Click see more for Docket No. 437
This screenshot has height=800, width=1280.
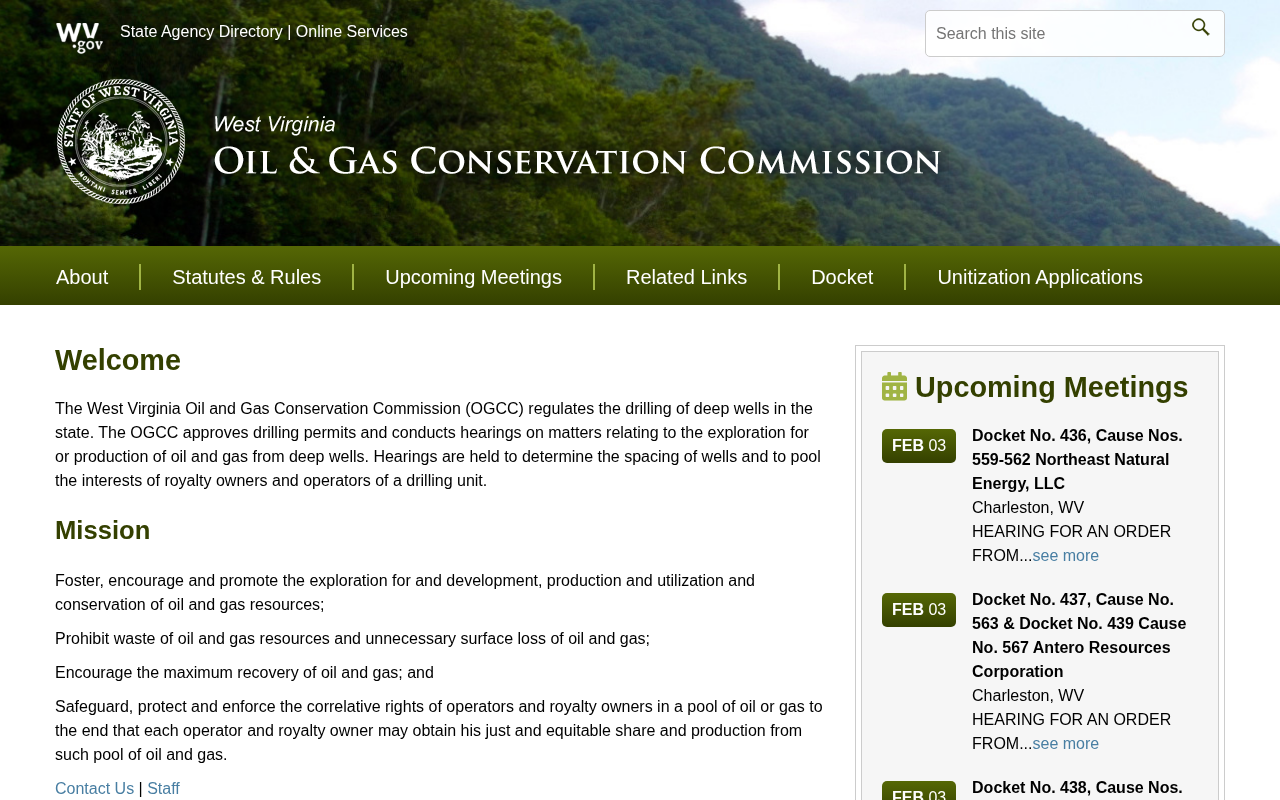(x=1065, y=744)
